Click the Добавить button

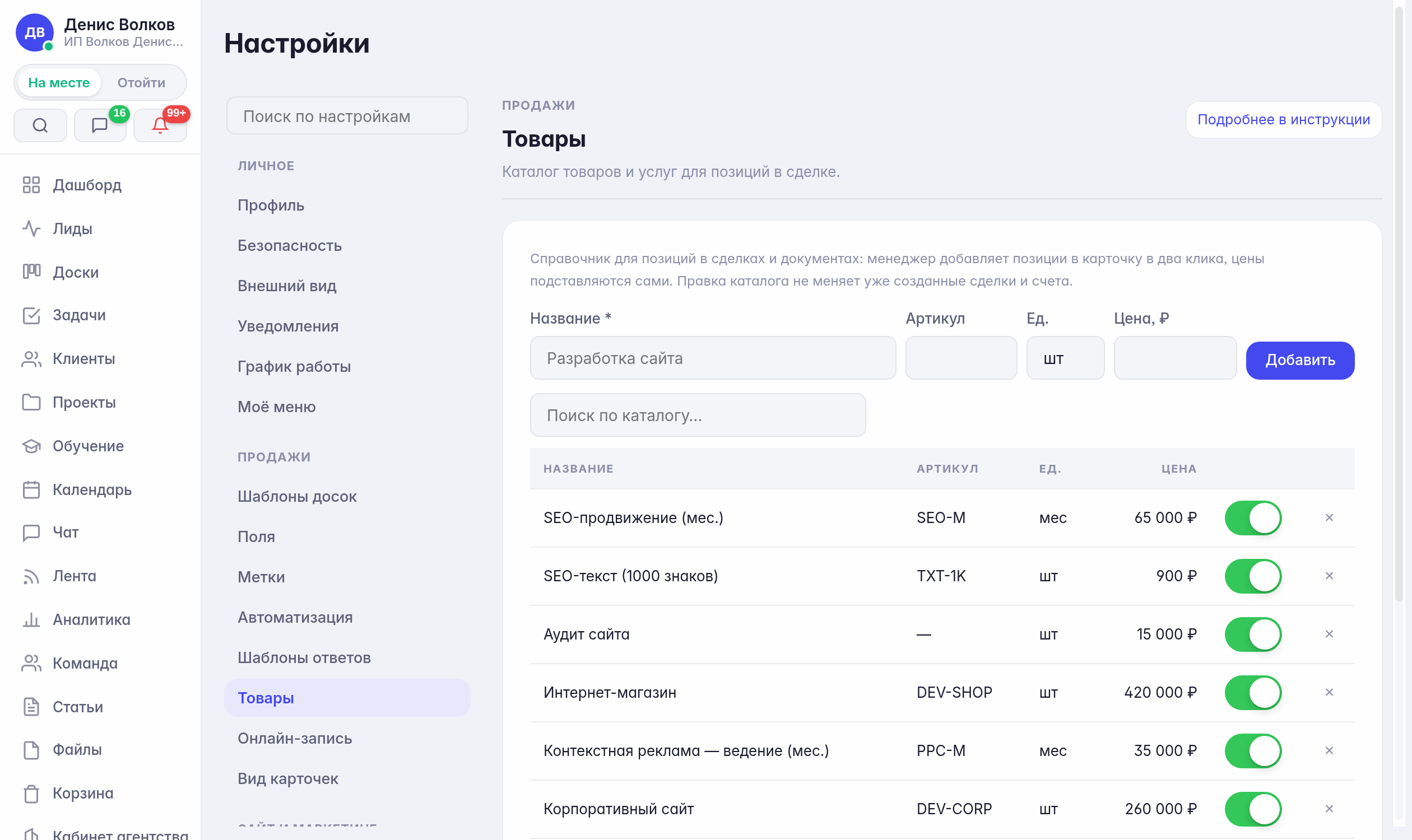pos(1300,360)
